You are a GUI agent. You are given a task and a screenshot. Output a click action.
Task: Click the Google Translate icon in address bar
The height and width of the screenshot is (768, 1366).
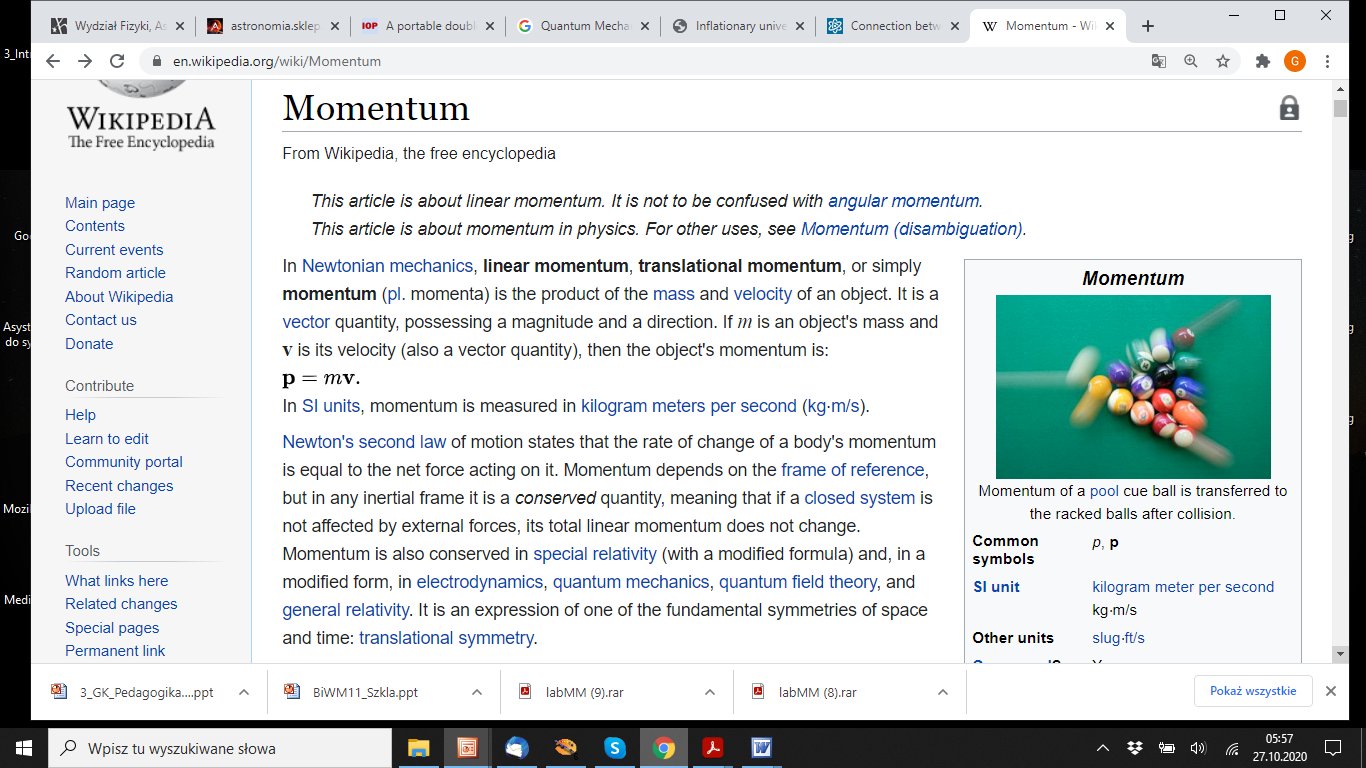coord(1158,61)
